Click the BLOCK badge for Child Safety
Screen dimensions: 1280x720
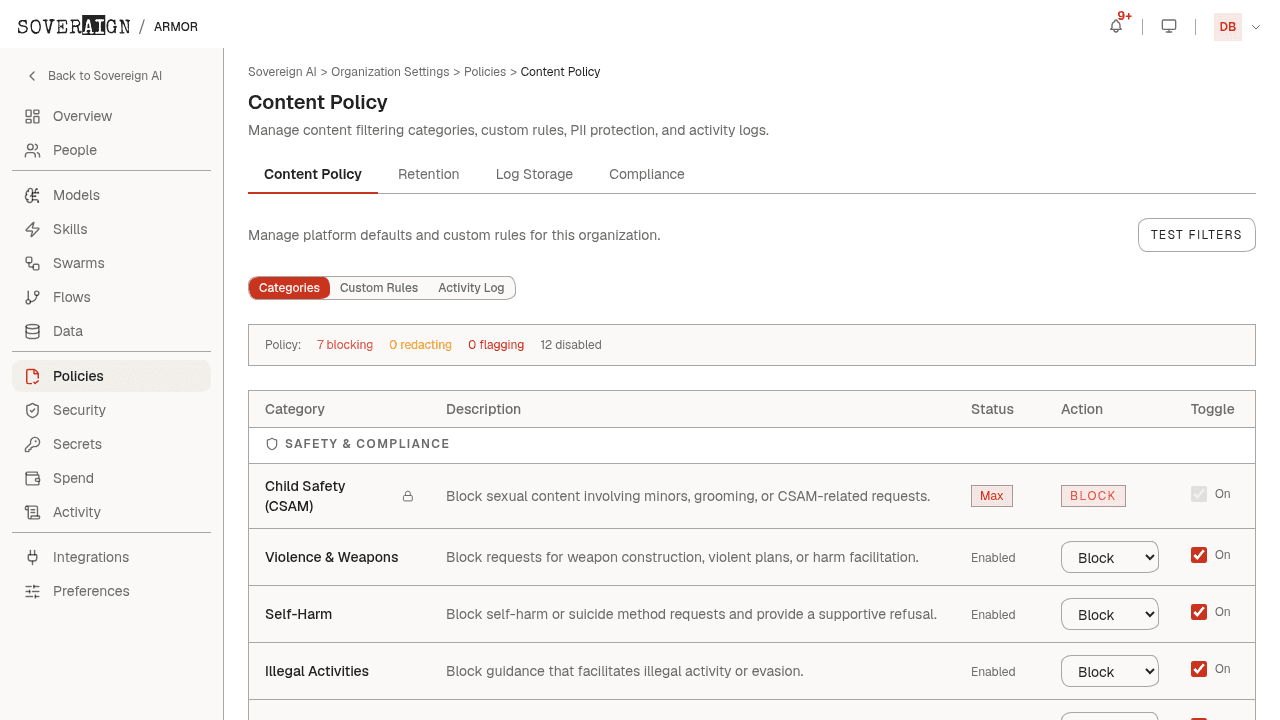(1093, 496)
